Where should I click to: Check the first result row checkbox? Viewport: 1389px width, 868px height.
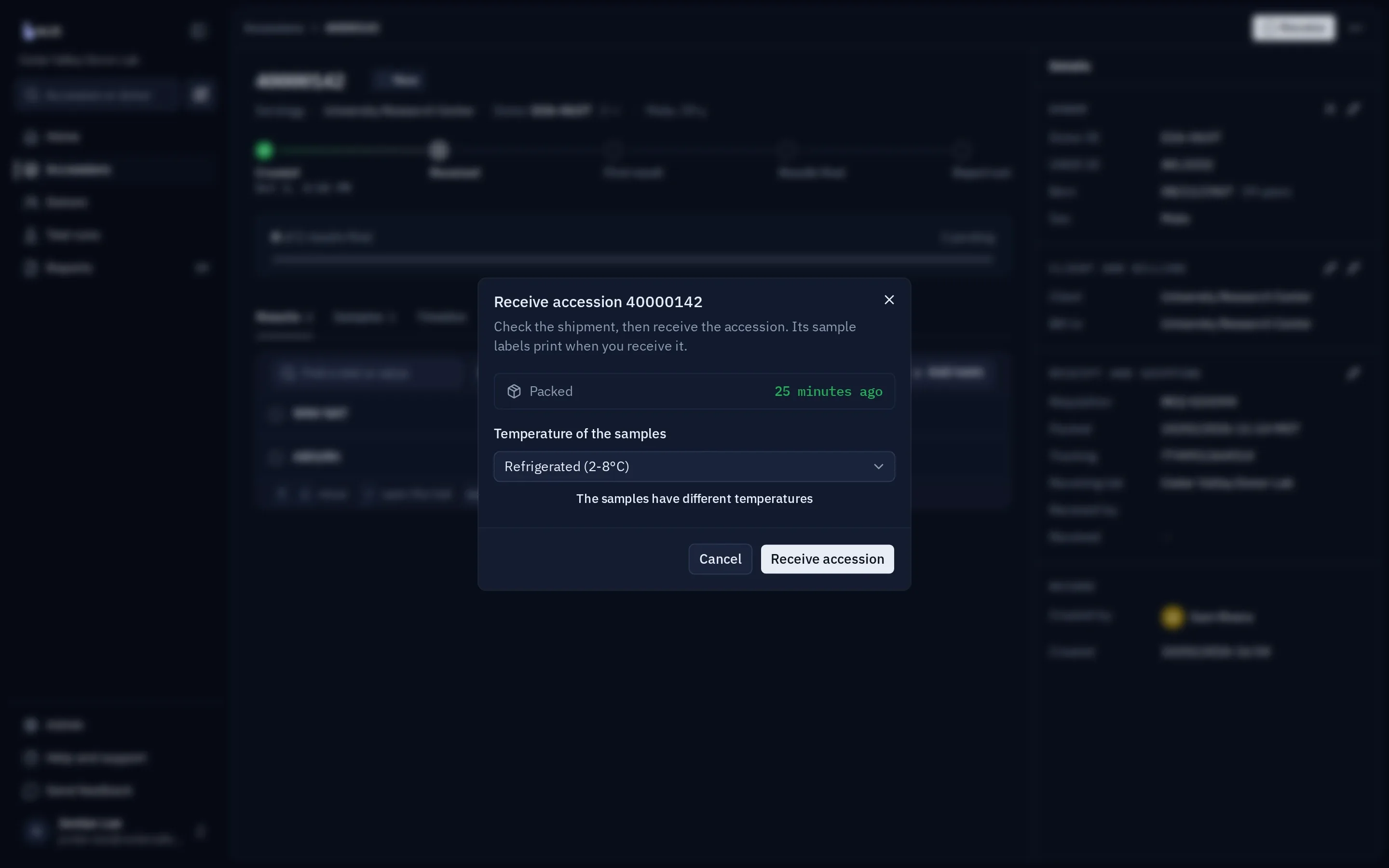click(x=276, y=414)
